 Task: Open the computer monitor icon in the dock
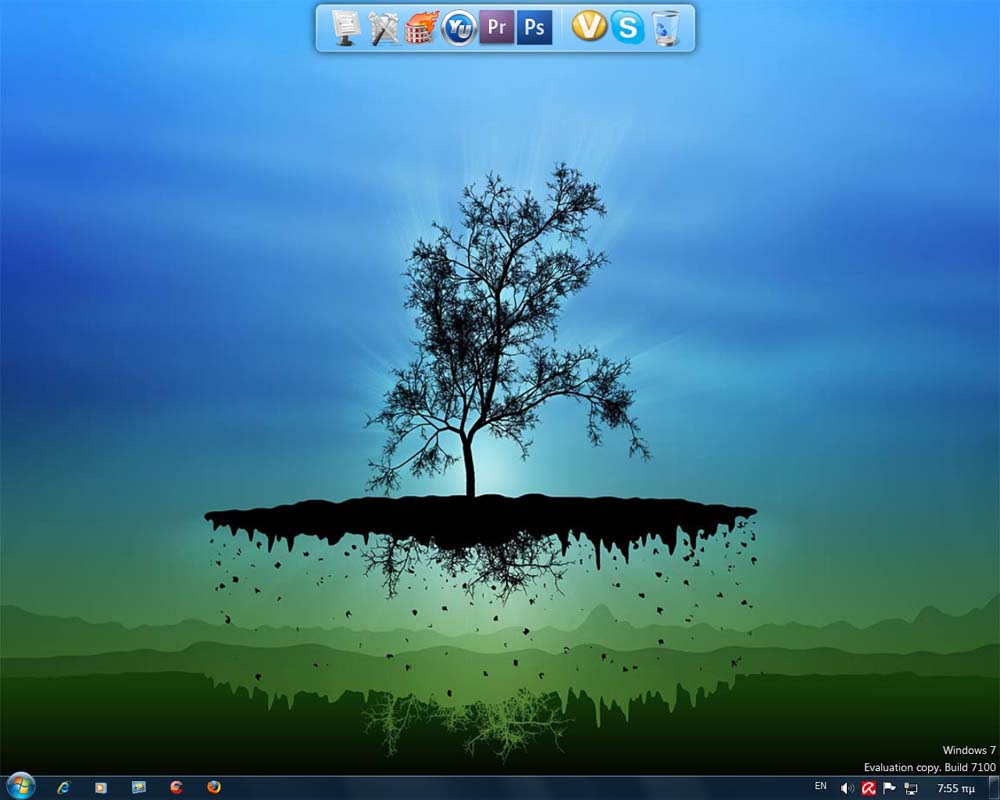[346, 28]
